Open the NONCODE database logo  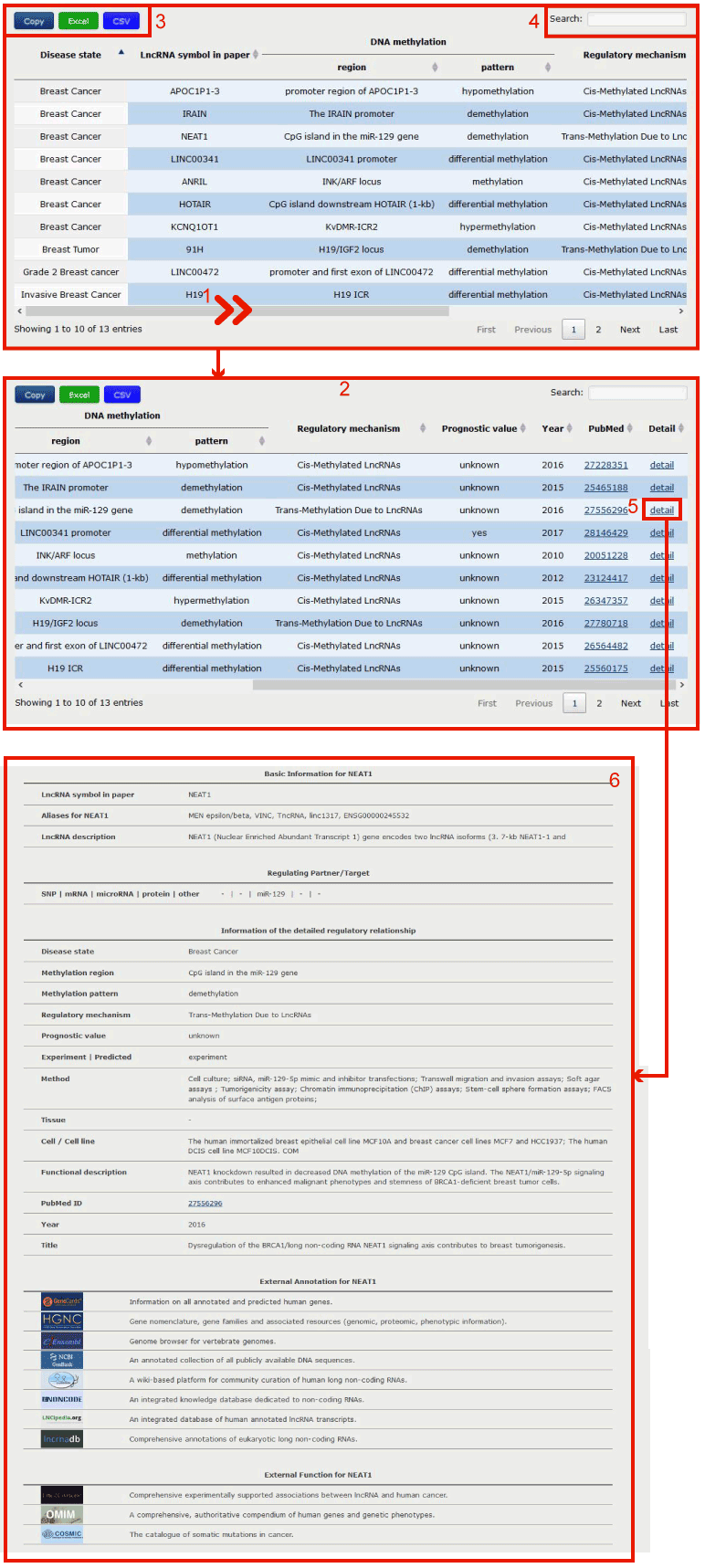click(x=61, y=1399)
